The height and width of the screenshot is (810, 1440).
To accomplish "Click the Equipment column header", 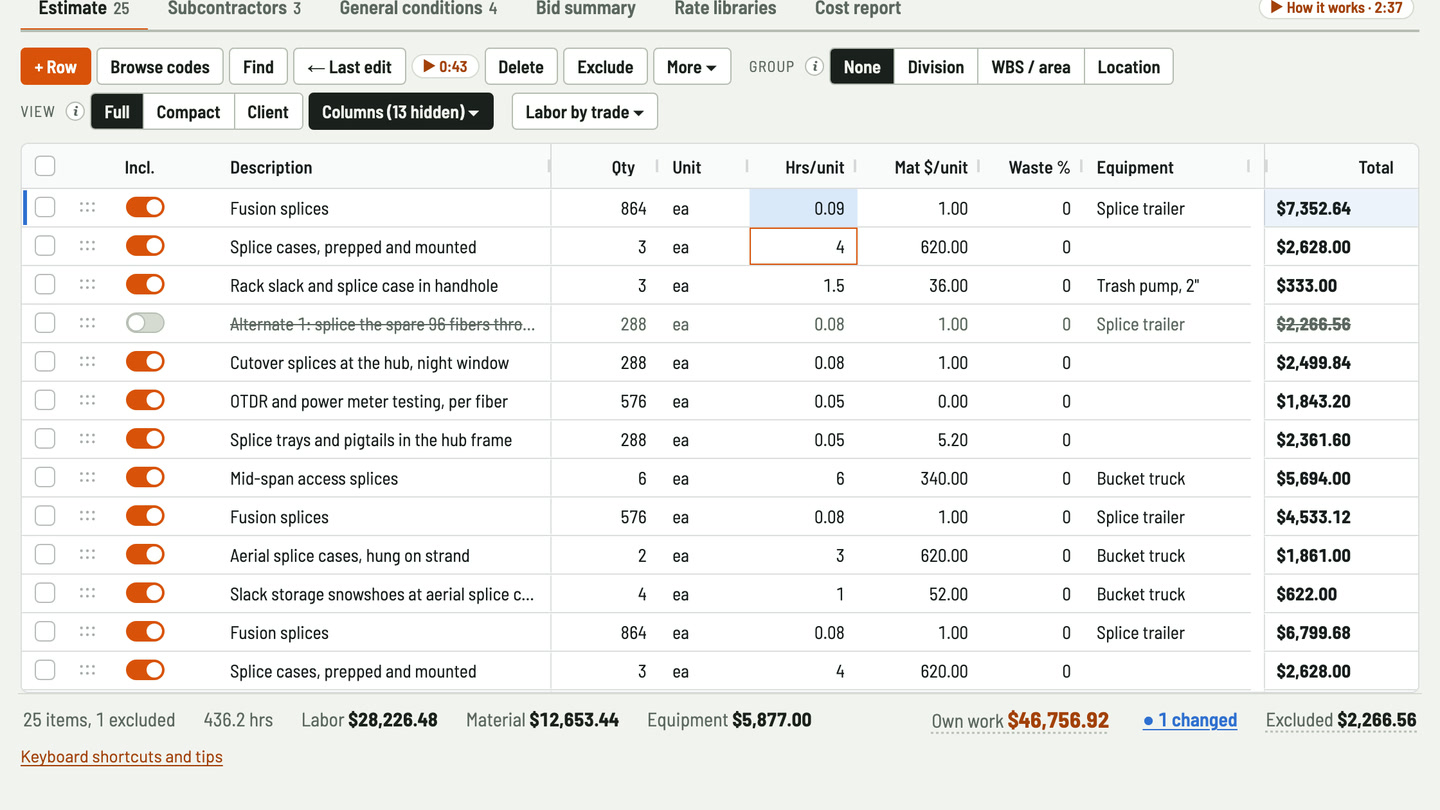I will [1135, 167].
